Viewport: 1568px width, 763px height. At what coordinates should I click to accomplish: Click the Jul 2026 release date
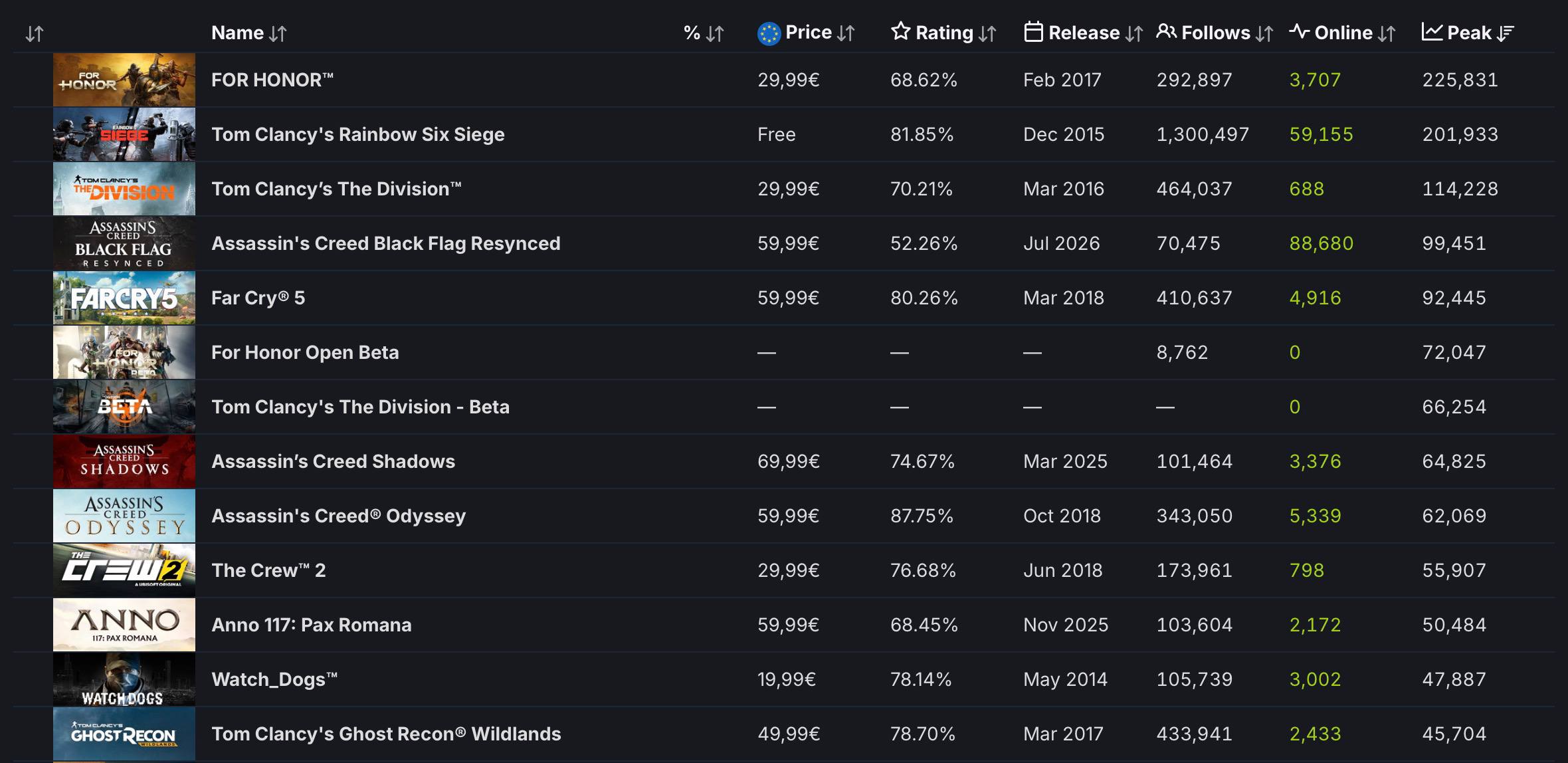click(1062, 243)
